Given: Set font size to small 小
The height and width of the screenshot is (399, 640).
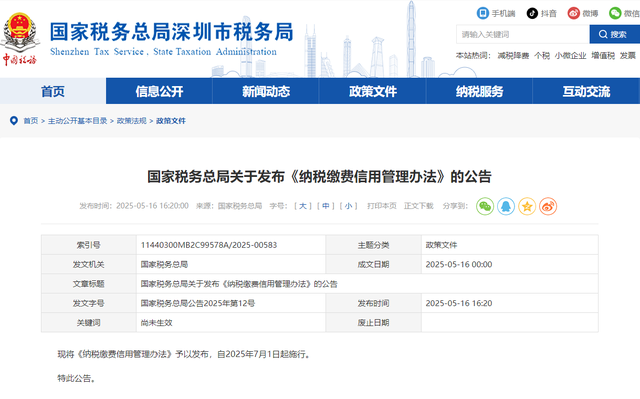Looking at the screenshot, I should click(348, 206).
